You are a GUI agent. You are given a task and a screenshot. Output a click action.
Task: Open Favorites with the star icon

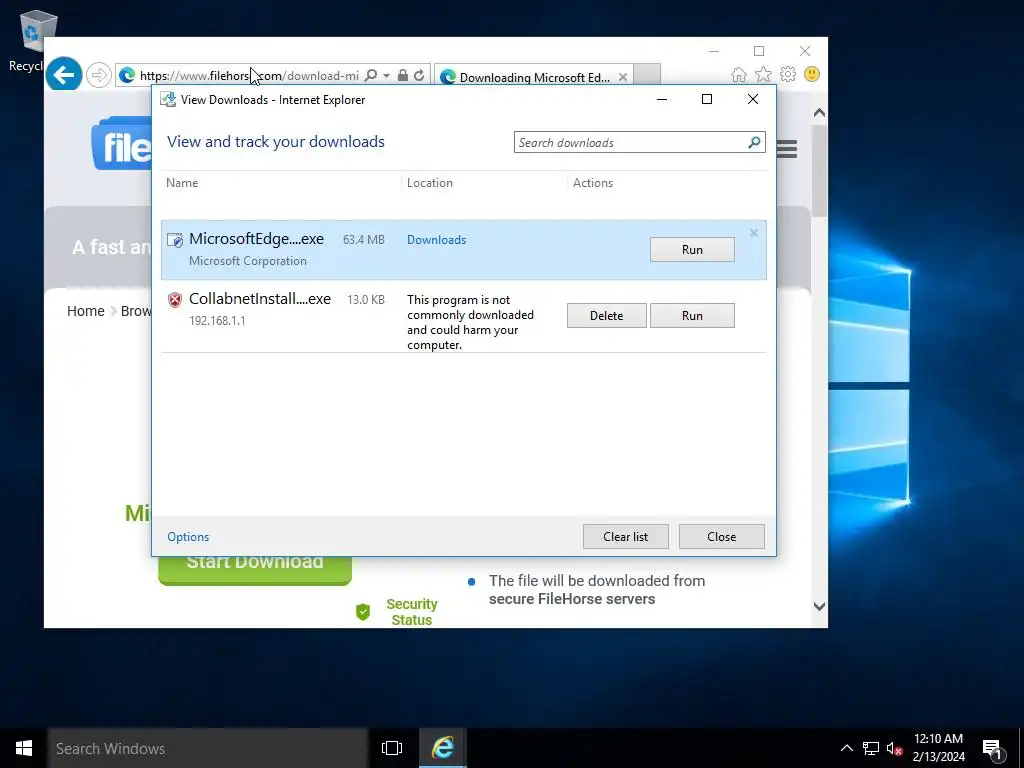coord(763,74)
